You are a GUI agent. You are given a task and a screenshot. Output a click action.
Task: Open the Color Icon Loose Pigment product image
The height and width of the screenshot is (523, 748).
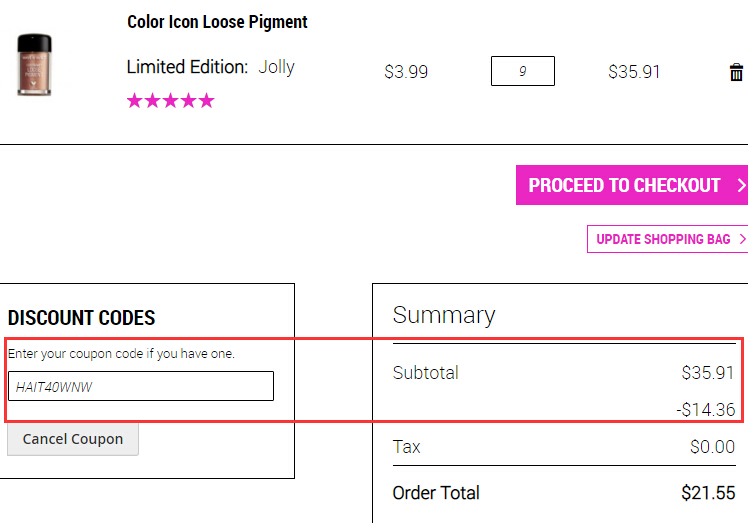[34, 64]
